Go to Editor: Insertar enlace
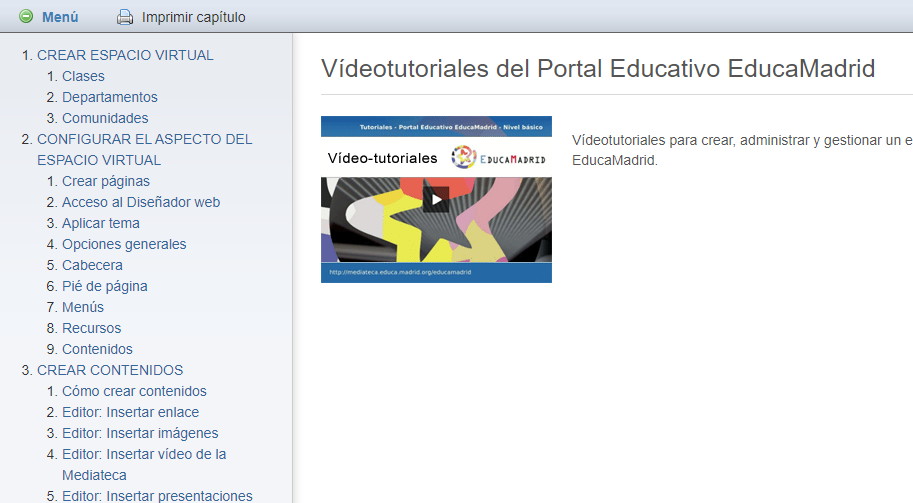The image size is (913, 503). (130, 412)
